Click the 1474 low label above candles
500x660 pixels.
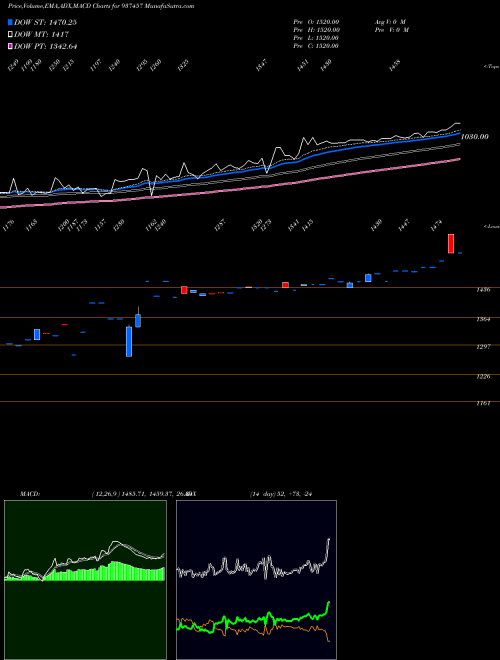click(x=438, y=224)
